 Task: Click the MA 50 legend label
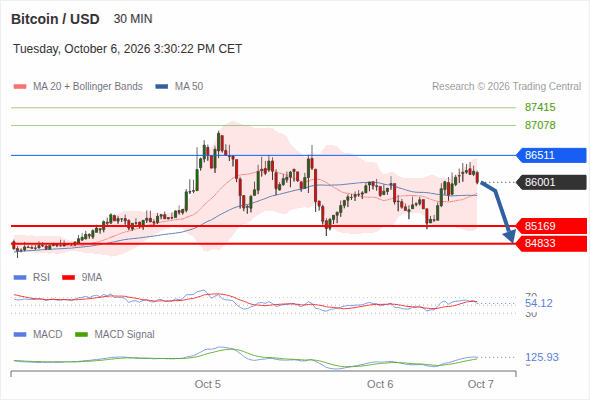pos(189,87)
